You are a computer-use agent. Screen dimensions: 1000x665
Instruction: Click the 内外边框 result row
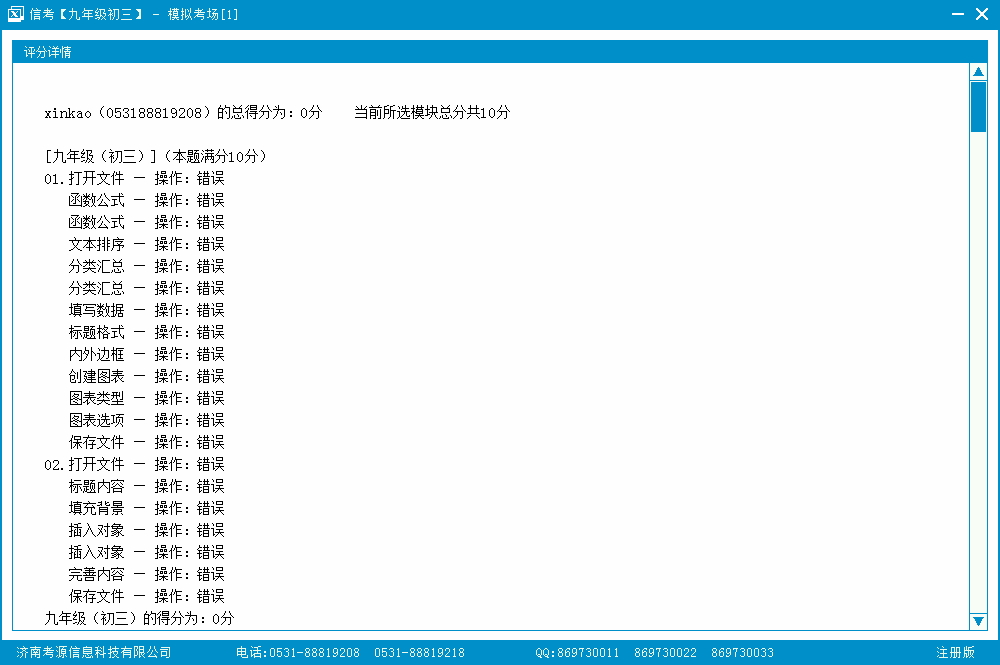(146, 354)
